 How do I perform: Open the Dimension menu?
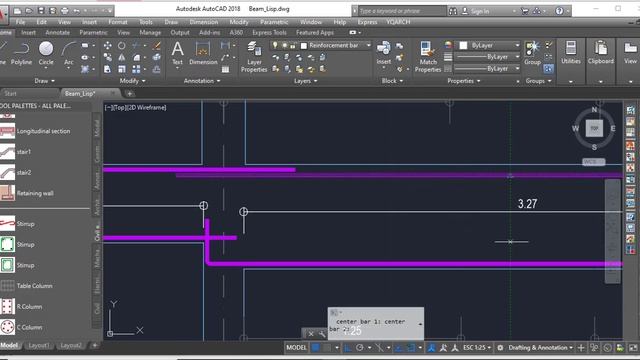(204, 22)
